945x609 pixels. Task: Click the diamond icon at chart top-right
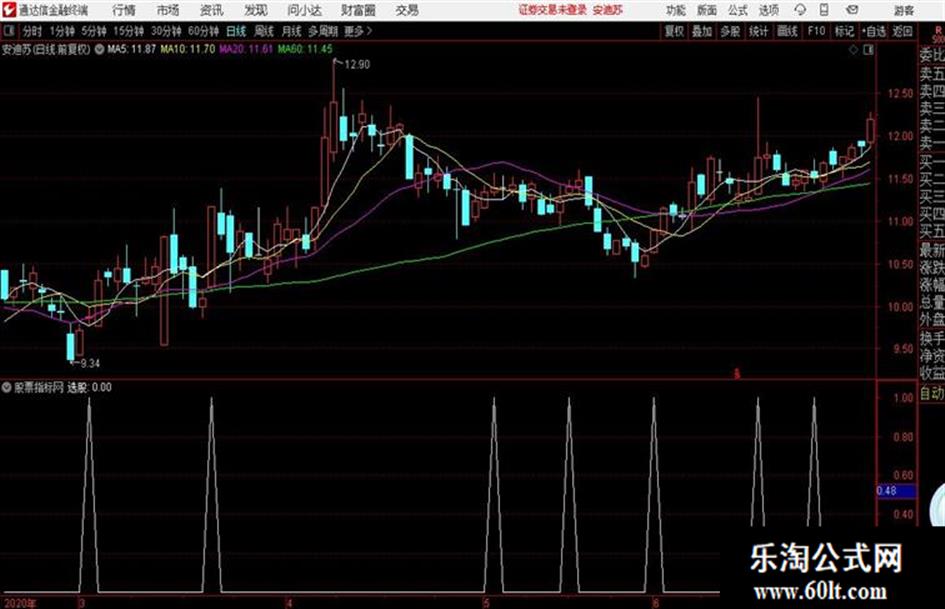[x=853, y=50]
